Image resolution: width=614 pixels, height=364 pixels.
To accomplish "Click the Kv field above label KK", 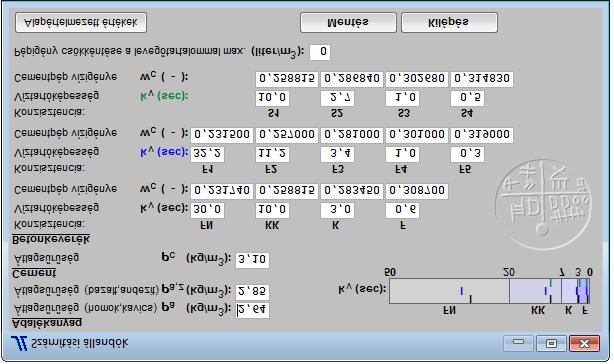I will (273, 210).
